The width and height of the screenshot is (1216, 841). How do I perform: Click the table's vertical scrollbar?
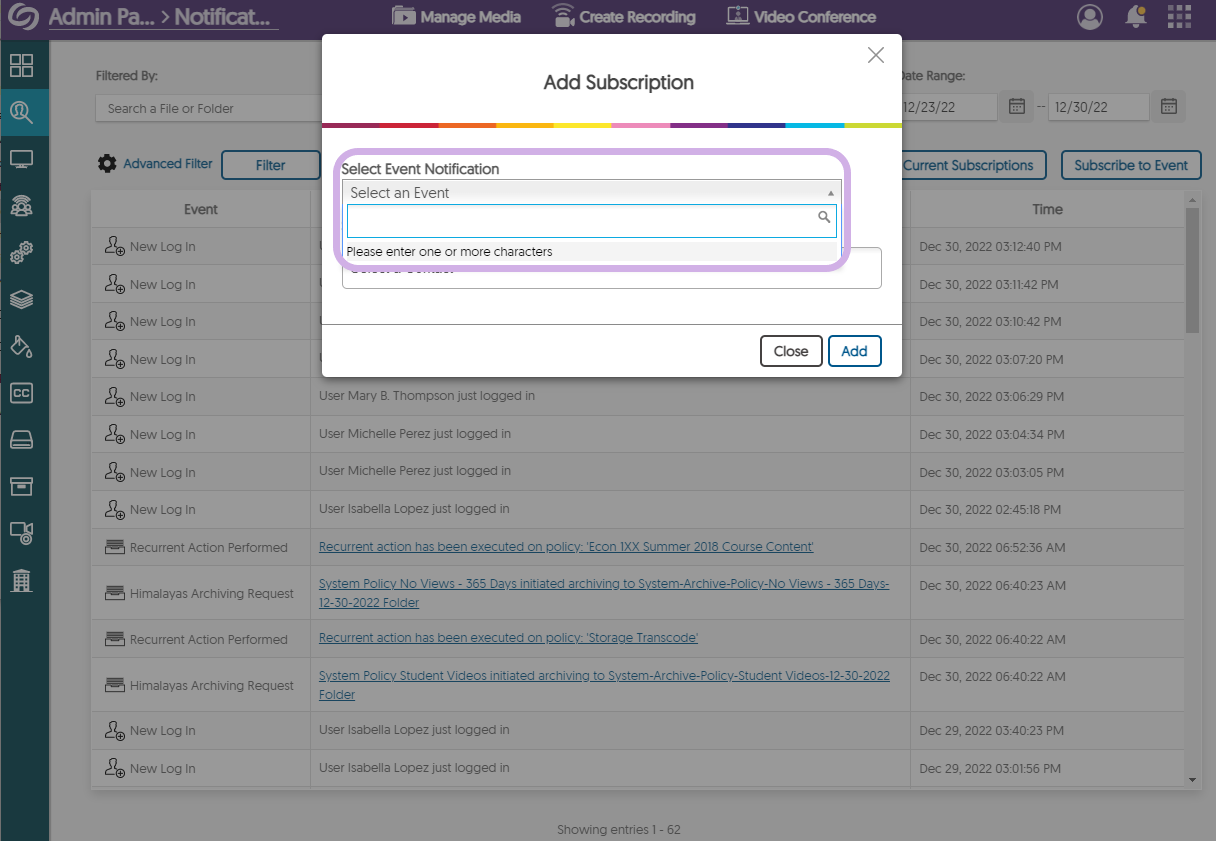pyautogui.click(x=1191, y=270)
